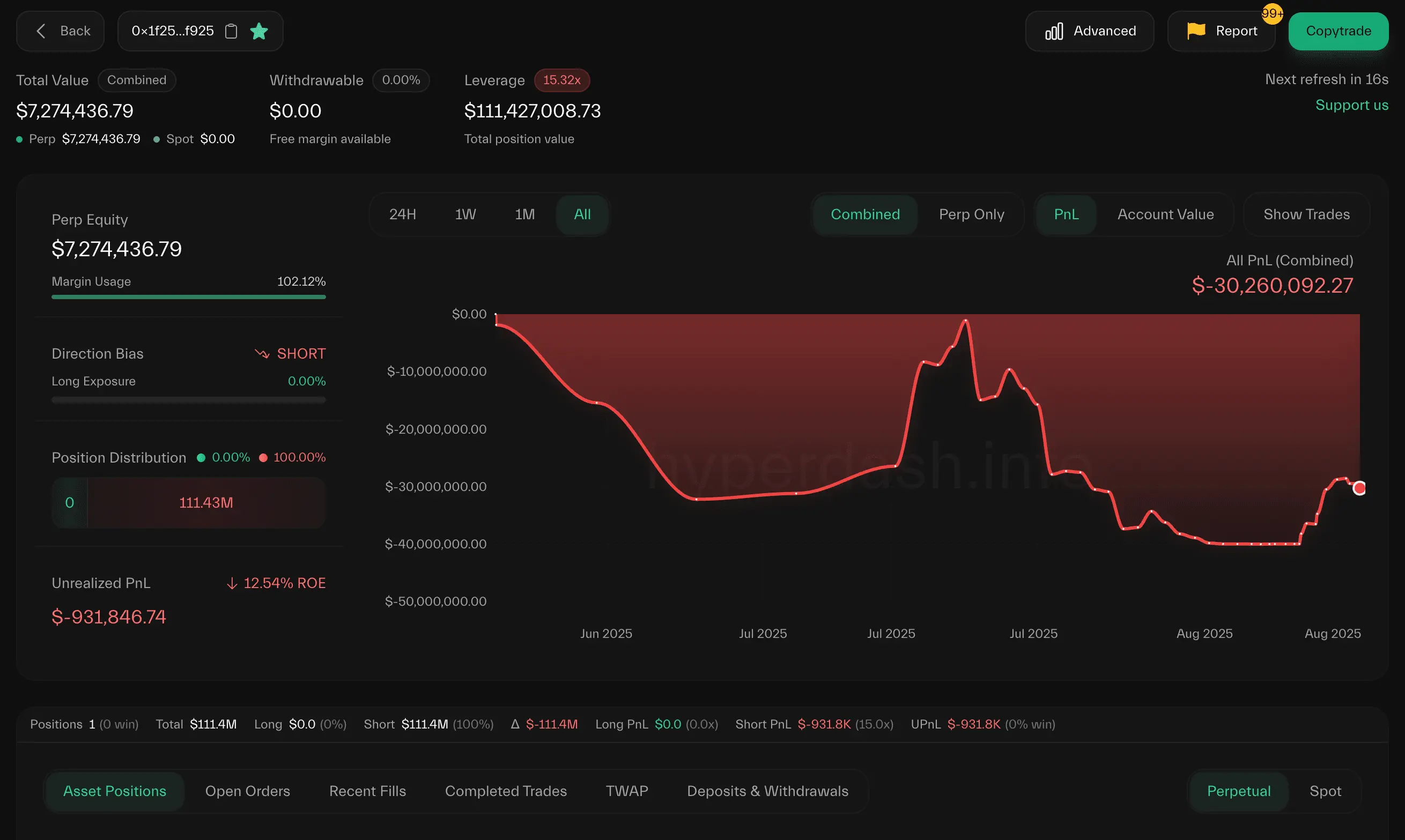This screenshot has height=840, width=1405.
Task: Click the red endpoint marker on chart
Action: pyautogui.click(x=1359, y=488)
